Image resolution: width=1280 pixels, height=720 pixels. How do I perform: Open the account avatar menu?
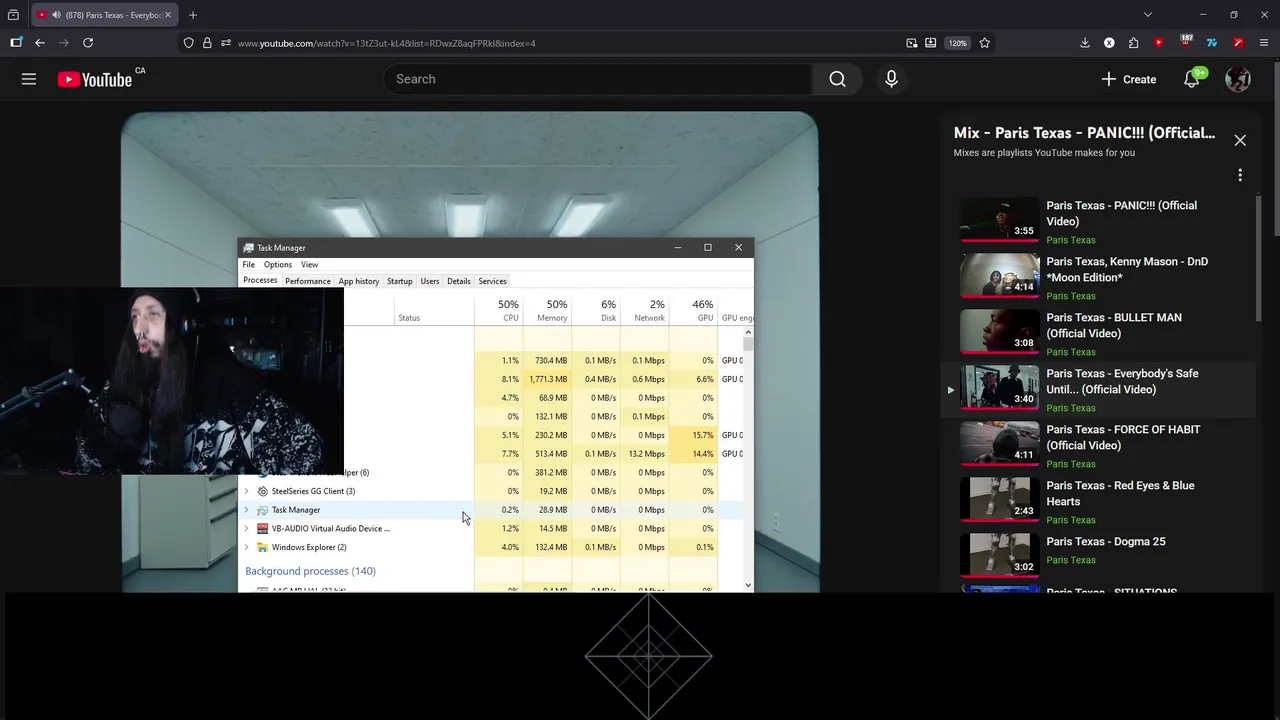click(x=1238, y=79)
